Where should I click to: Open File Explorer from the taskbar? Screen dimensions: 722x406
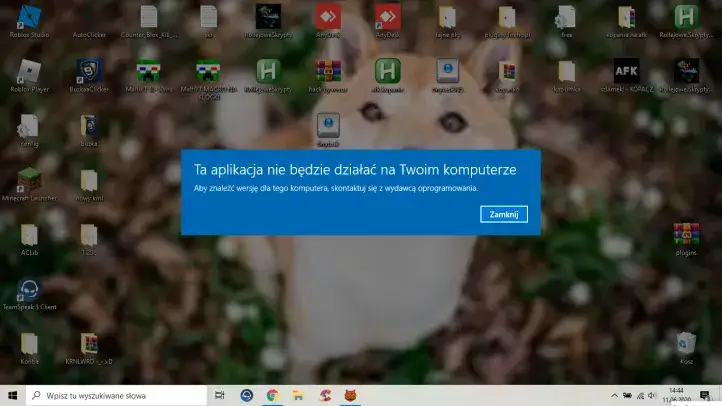(298, 395)
